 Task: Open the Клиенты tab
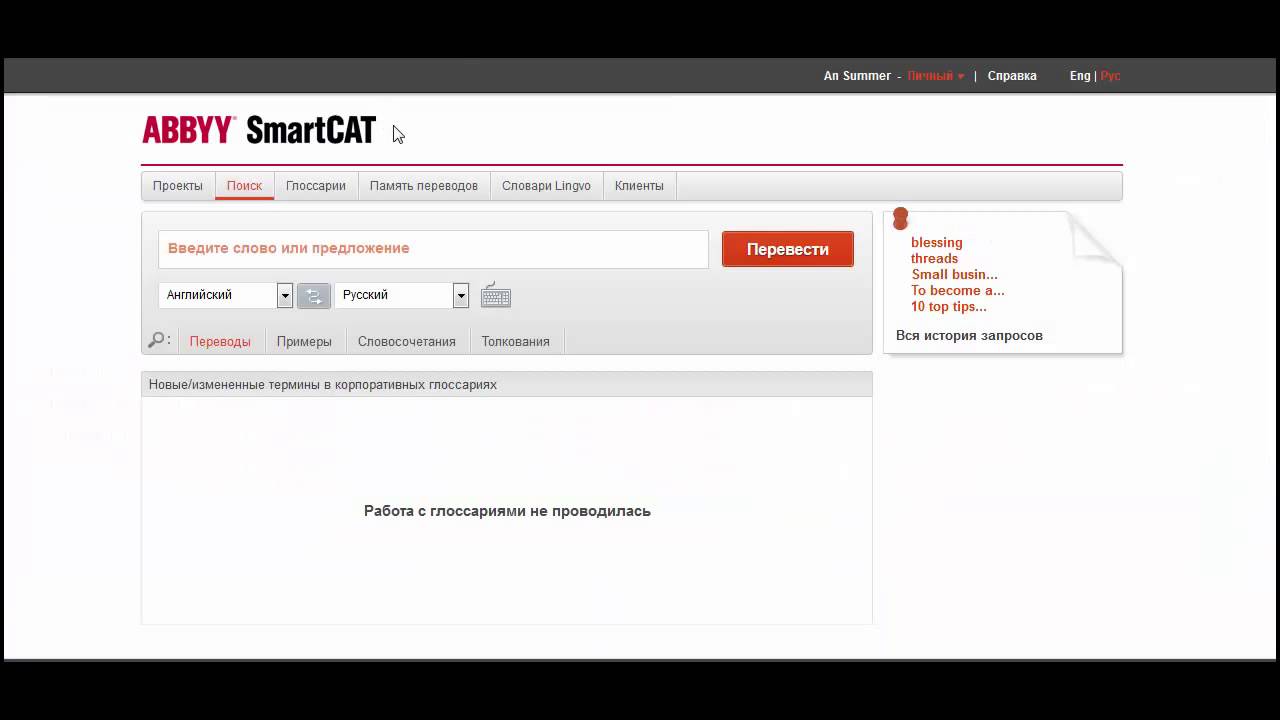click(639, 186)
